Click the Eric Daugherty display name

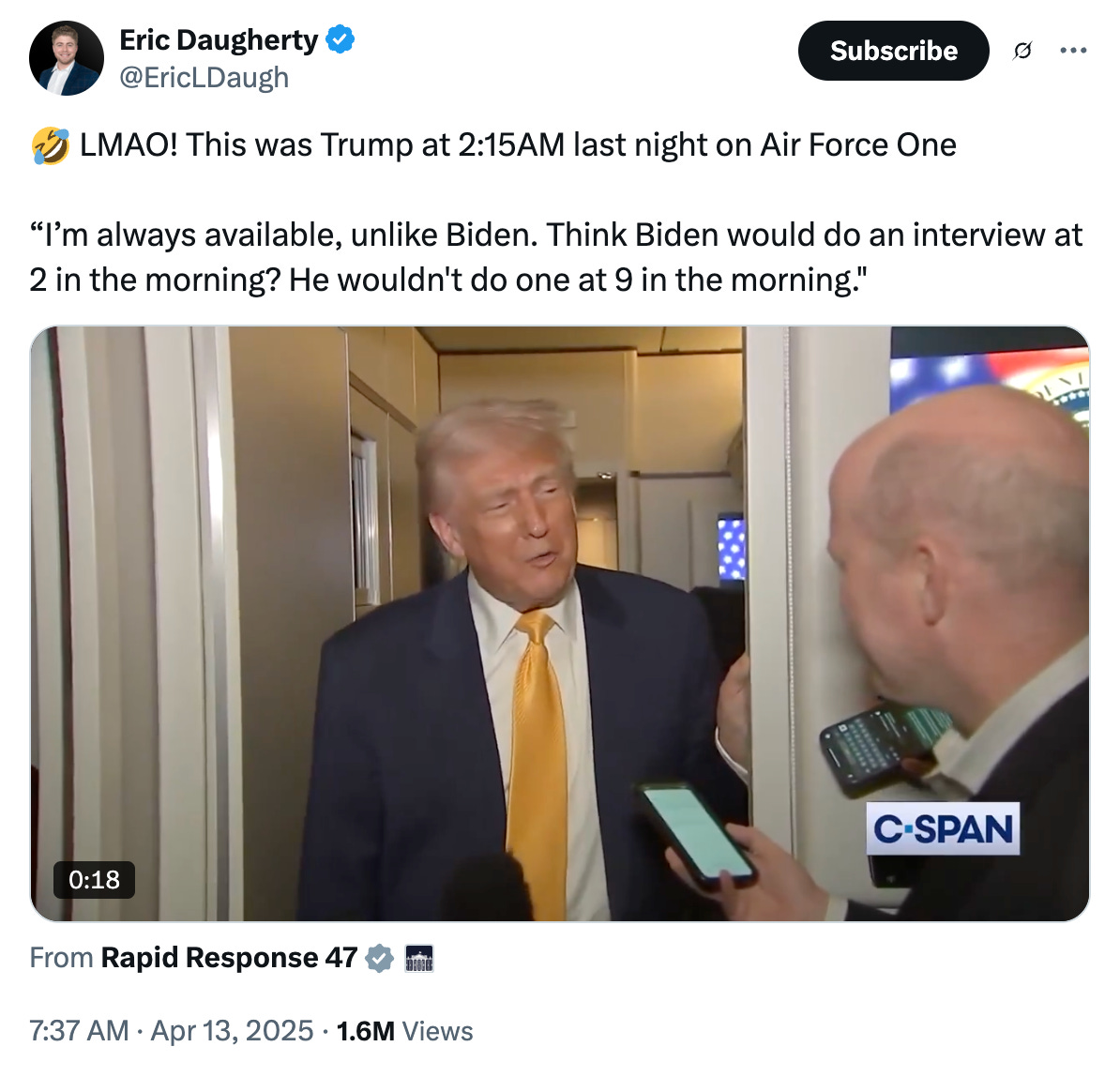(219, 40)
